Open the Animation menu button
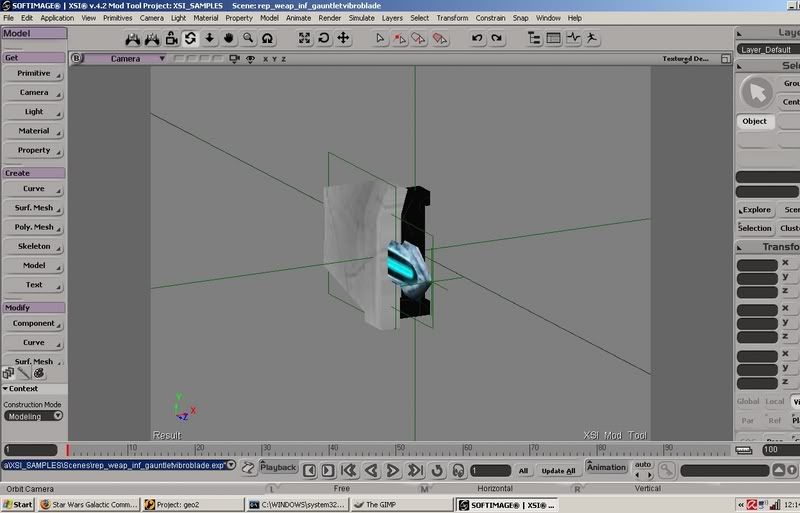The width and height of the screenshot is (800, 513). point(606,467)
